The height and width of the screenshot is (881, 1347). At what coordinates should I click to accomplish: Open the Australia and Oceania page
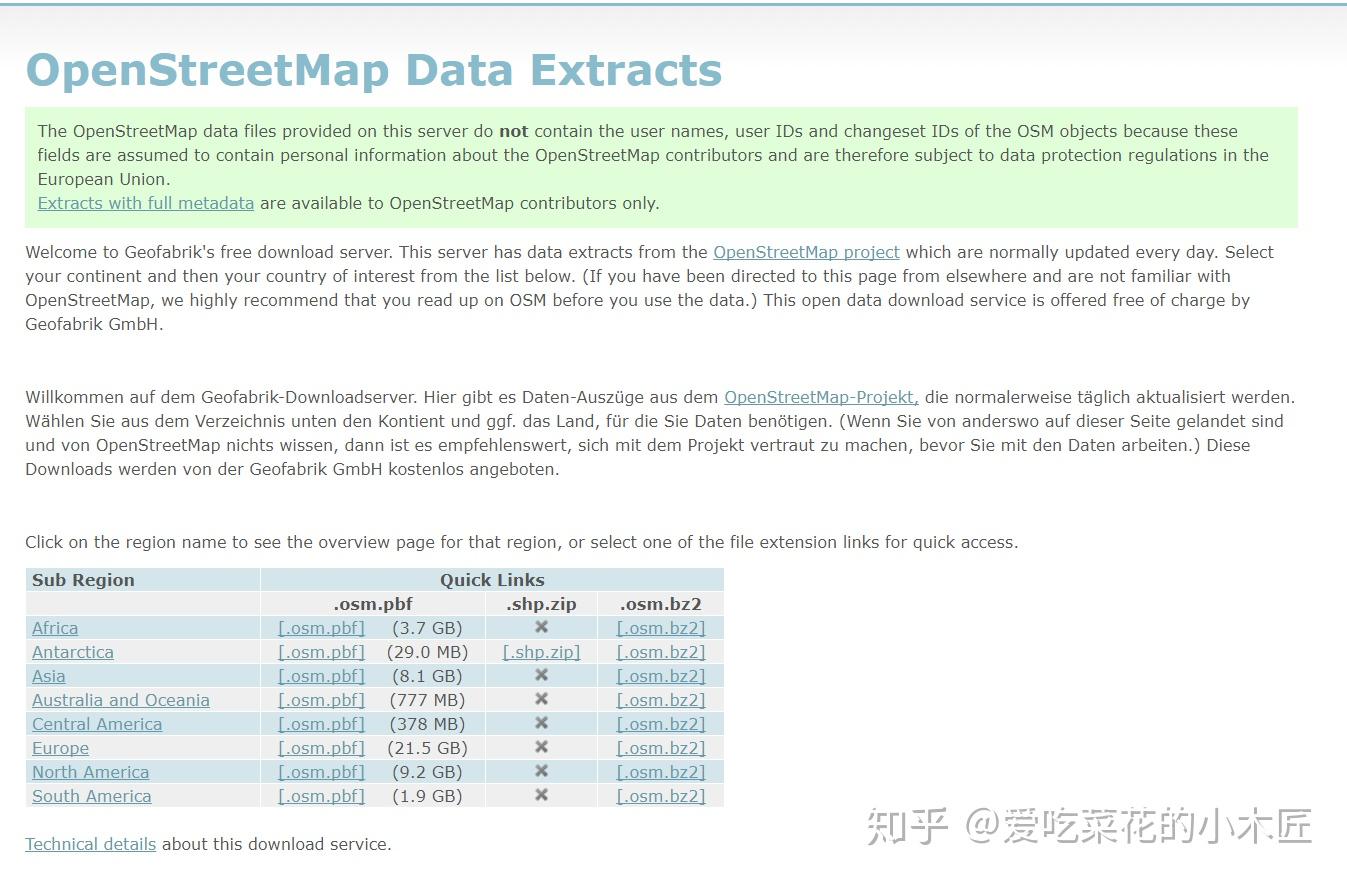120,700
